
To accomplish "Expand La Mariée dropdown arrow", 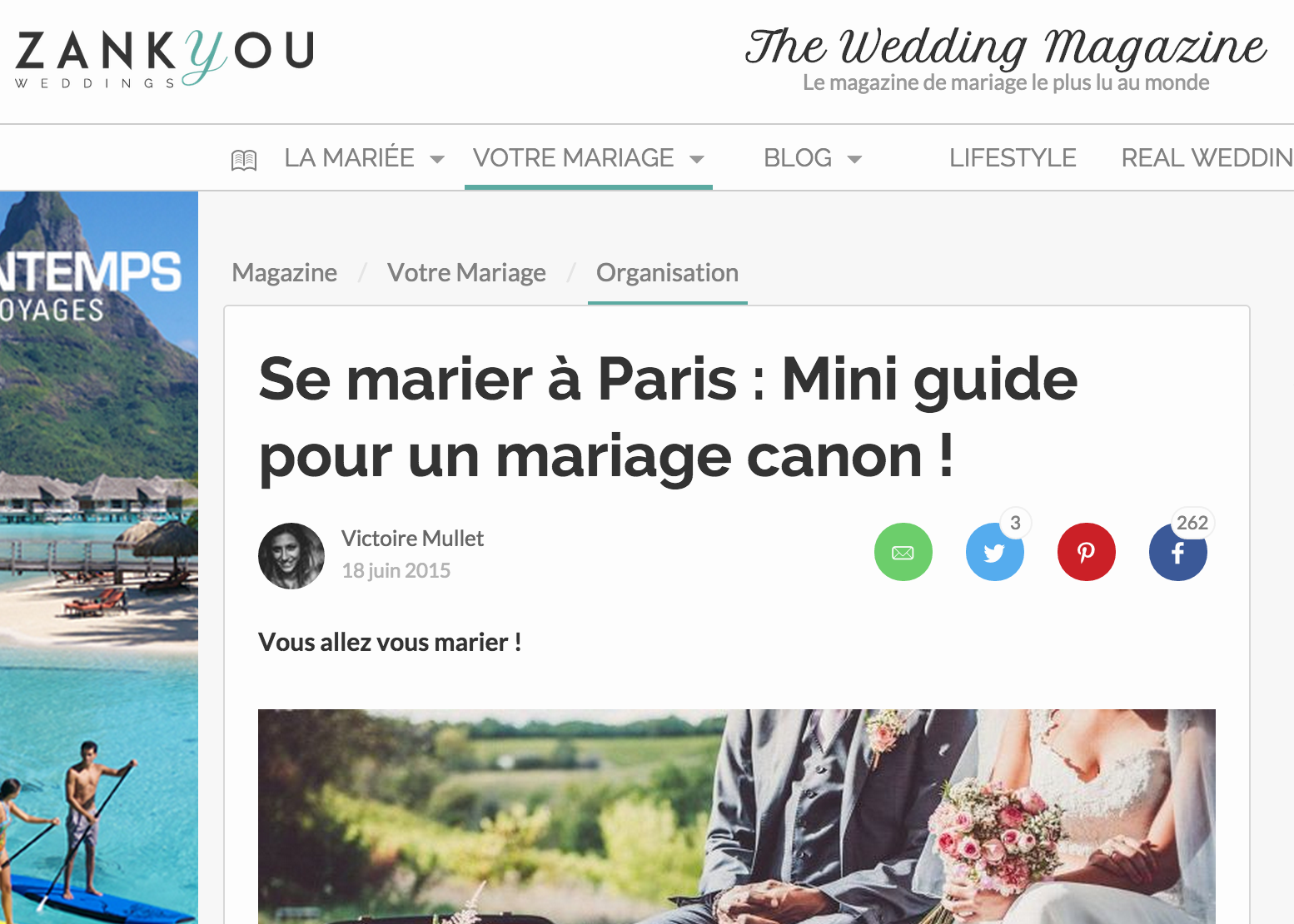I will coord(437,159).
